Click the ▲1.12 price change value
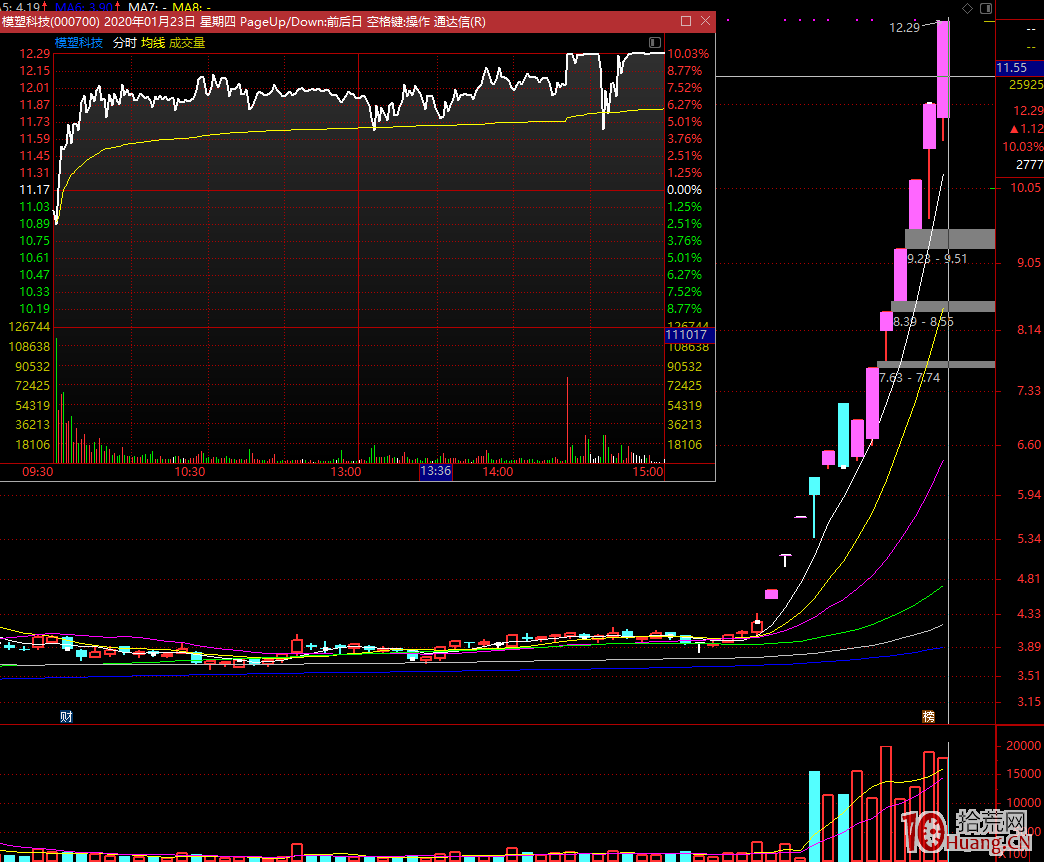The width and height of the screenshot is (1044, 862). [1027, 128]
